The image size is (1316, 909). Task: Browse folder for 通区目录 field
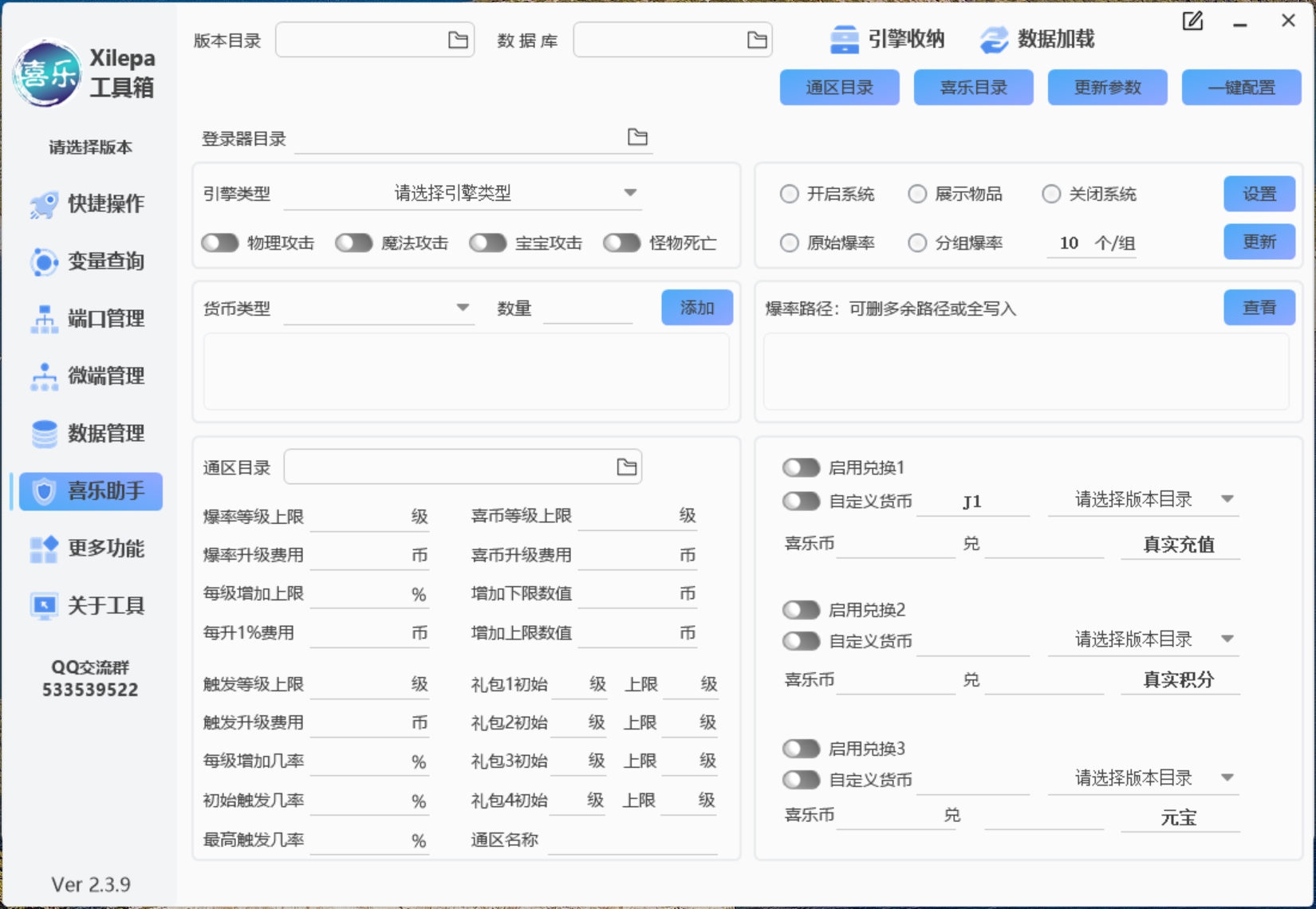pyautogui.click(x=627, y=467)
